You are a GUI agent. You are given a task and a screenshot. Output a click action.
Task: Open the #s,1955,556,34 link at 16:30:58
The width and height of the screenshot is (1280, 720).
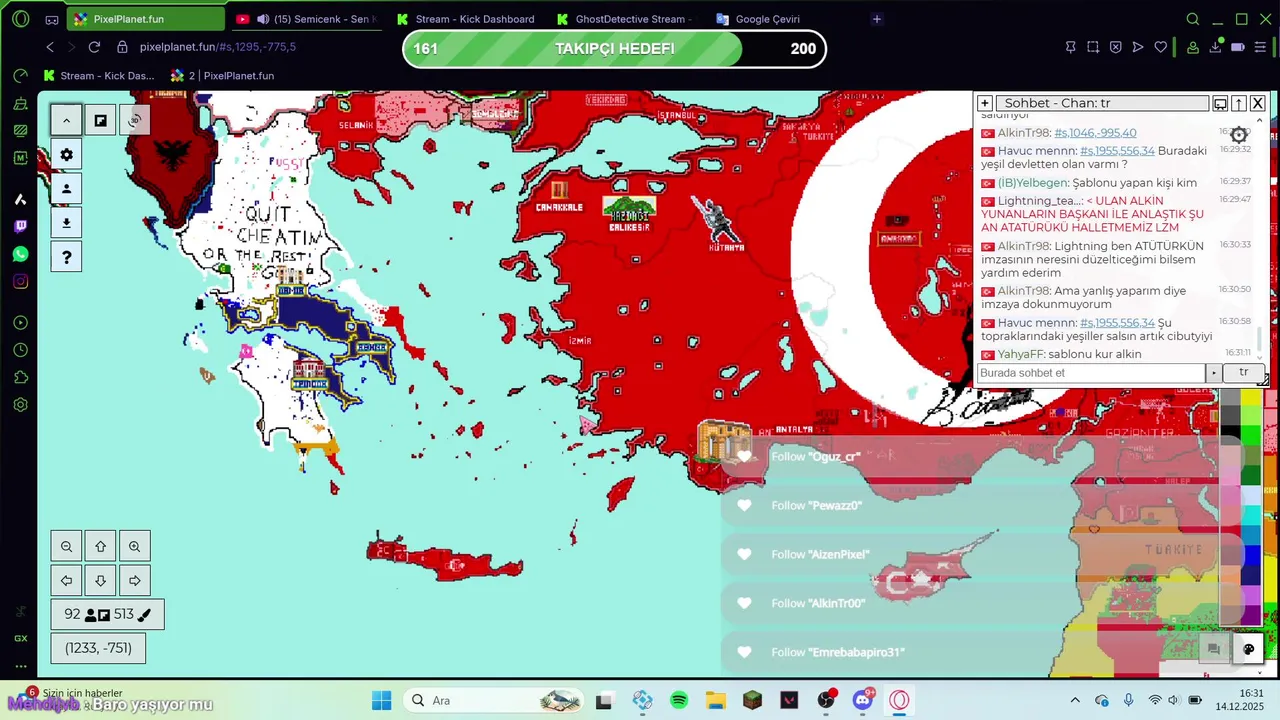1117,323
